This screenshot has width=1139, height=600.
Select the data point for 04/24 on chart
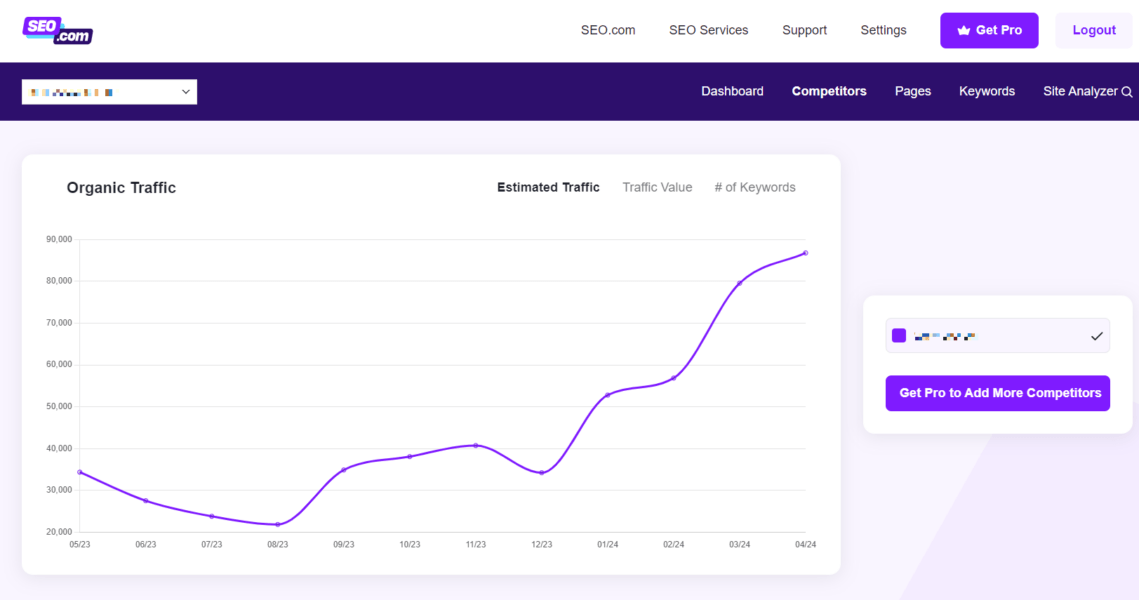pyautogui.click(x=805, y=254)
